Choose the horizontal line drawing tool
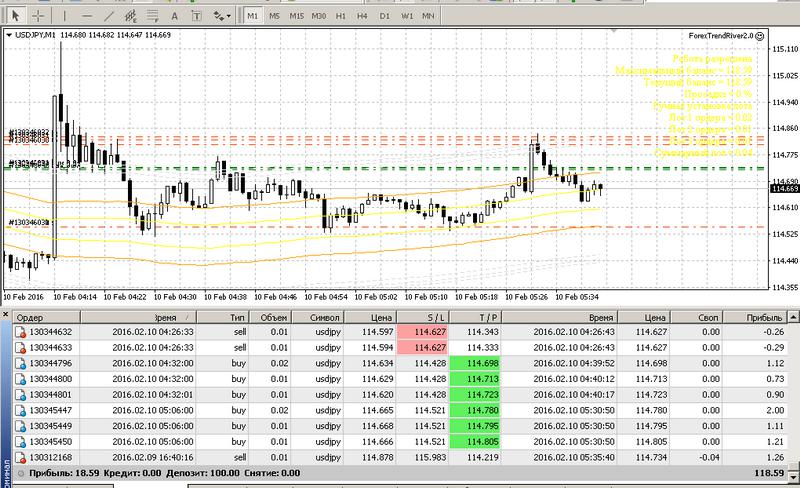Viewport: 800px width, 488px height. pos(89,16)
